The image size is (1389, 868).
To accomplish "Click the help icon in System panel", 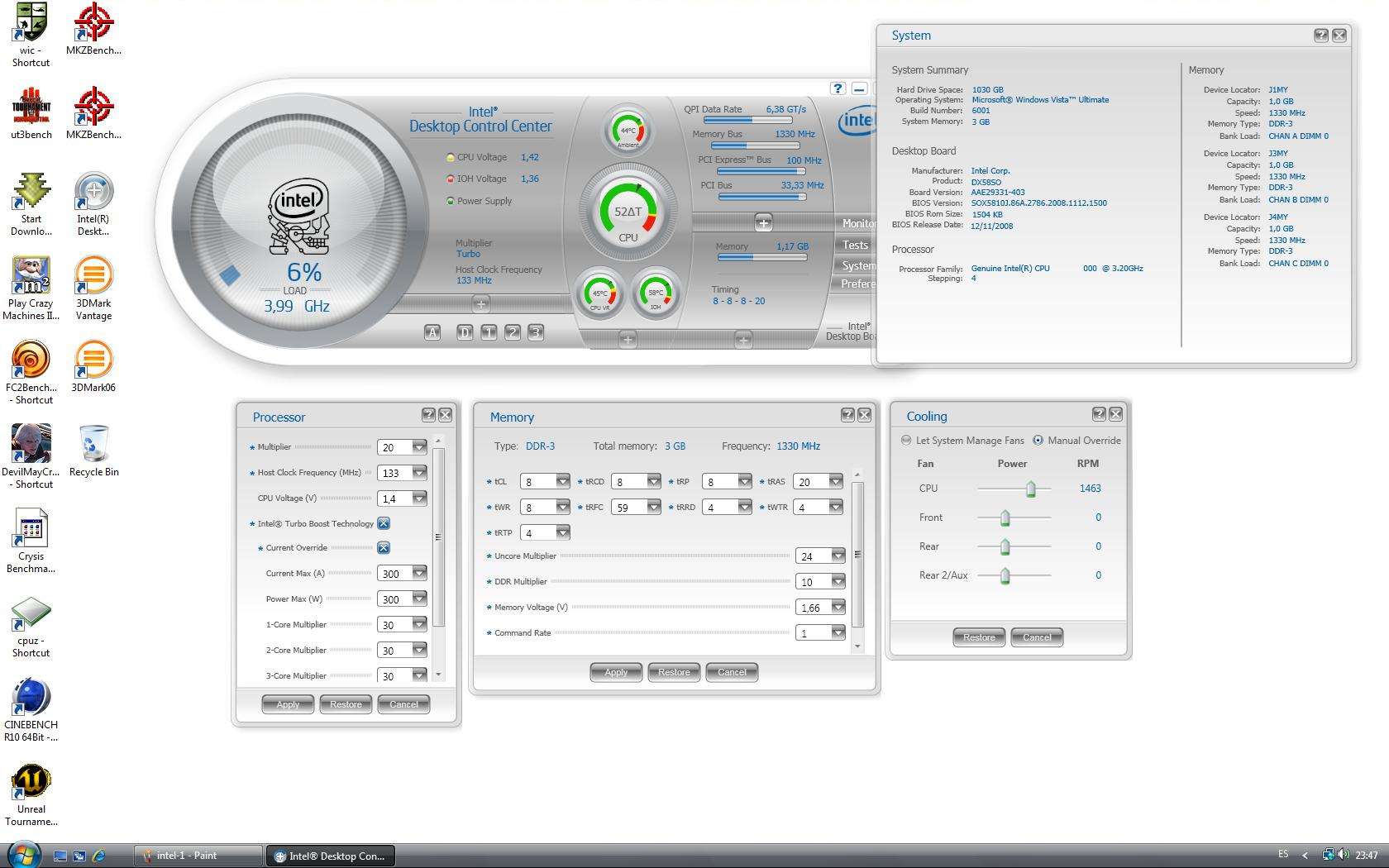I will [x=1320, y=36].
